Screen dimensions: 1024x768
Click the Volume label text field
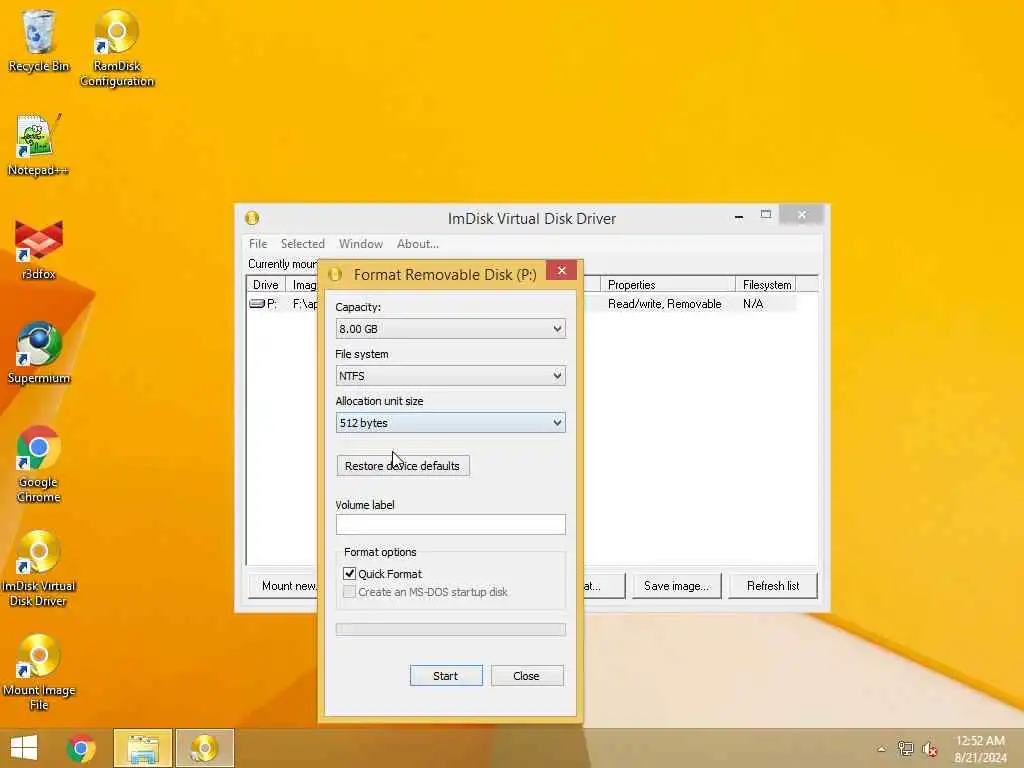451,524
